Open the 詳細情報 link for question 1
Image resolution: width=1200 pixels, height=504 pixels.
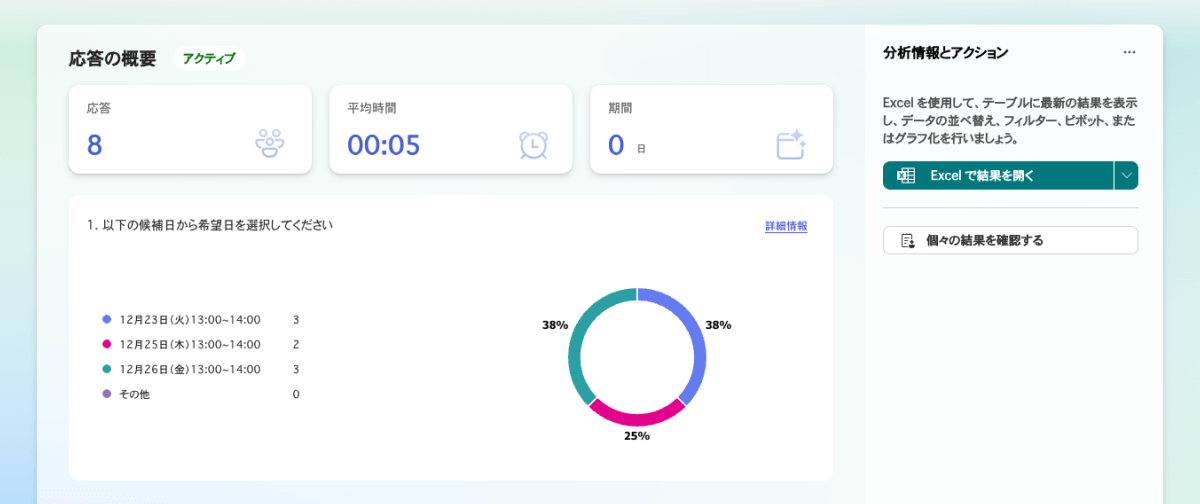point(786,227)
